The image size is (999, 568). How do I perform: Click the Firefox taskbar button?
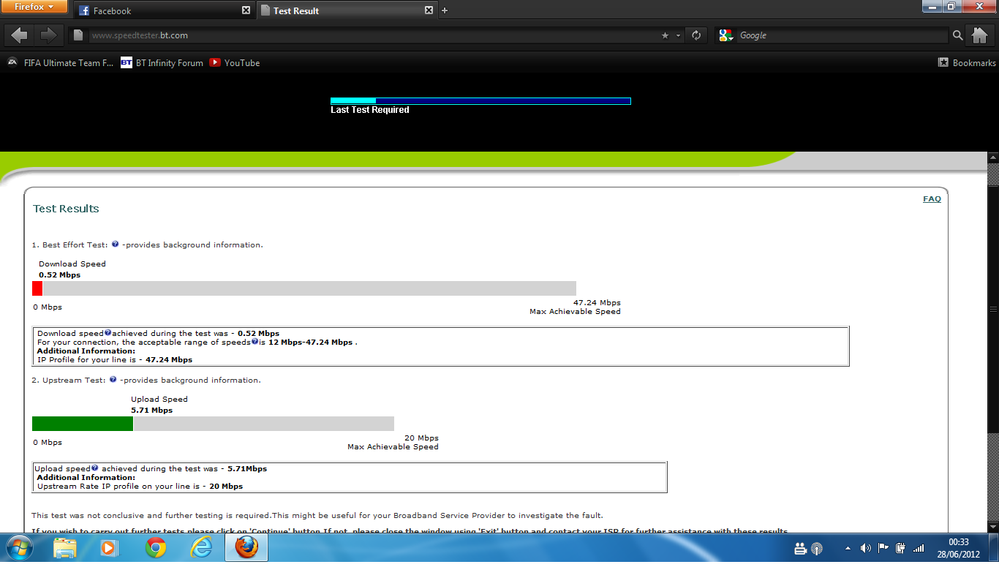point(247,548)
